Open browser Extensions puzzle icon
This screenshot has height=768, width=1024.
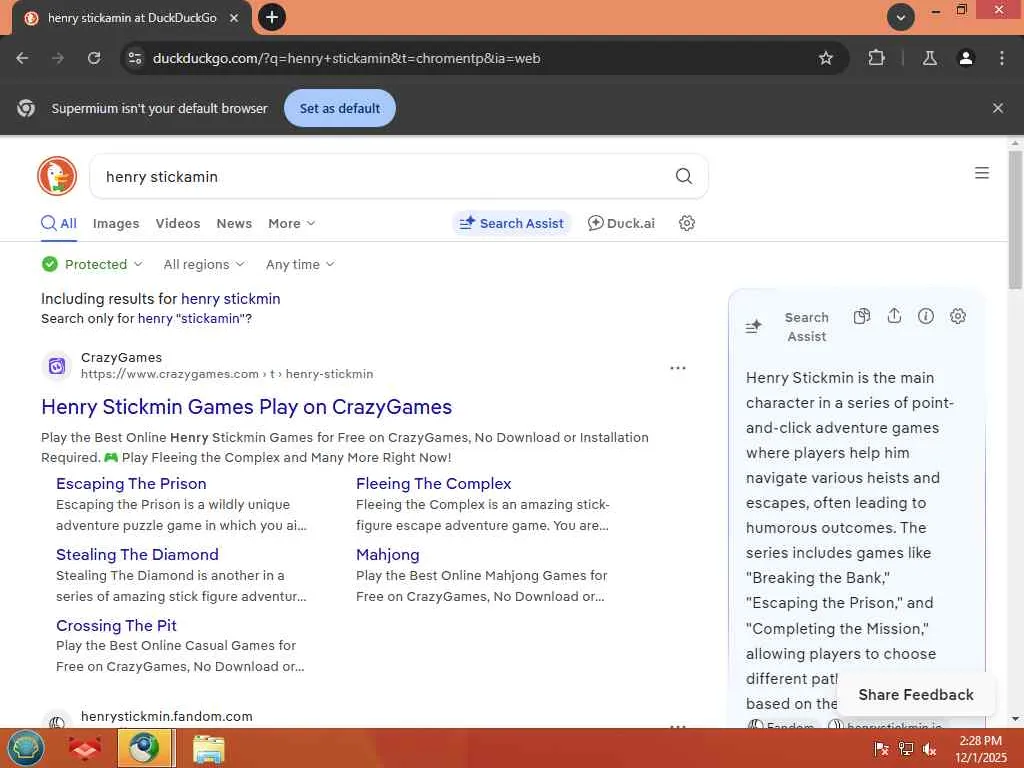click(876, 58)
